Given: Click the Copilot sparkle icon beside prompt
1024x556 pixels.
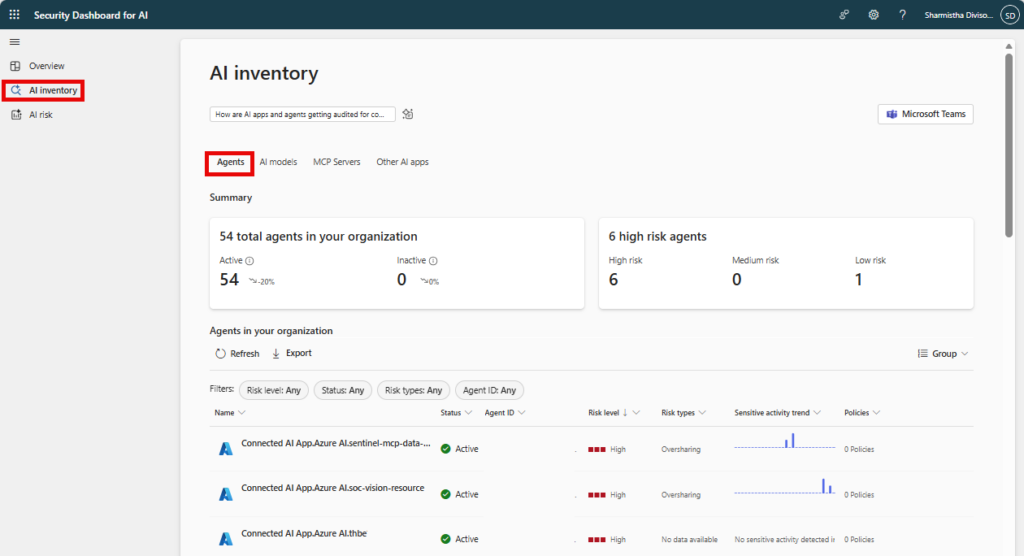Looking at the screenshot, I should click(x=408, y=114).
